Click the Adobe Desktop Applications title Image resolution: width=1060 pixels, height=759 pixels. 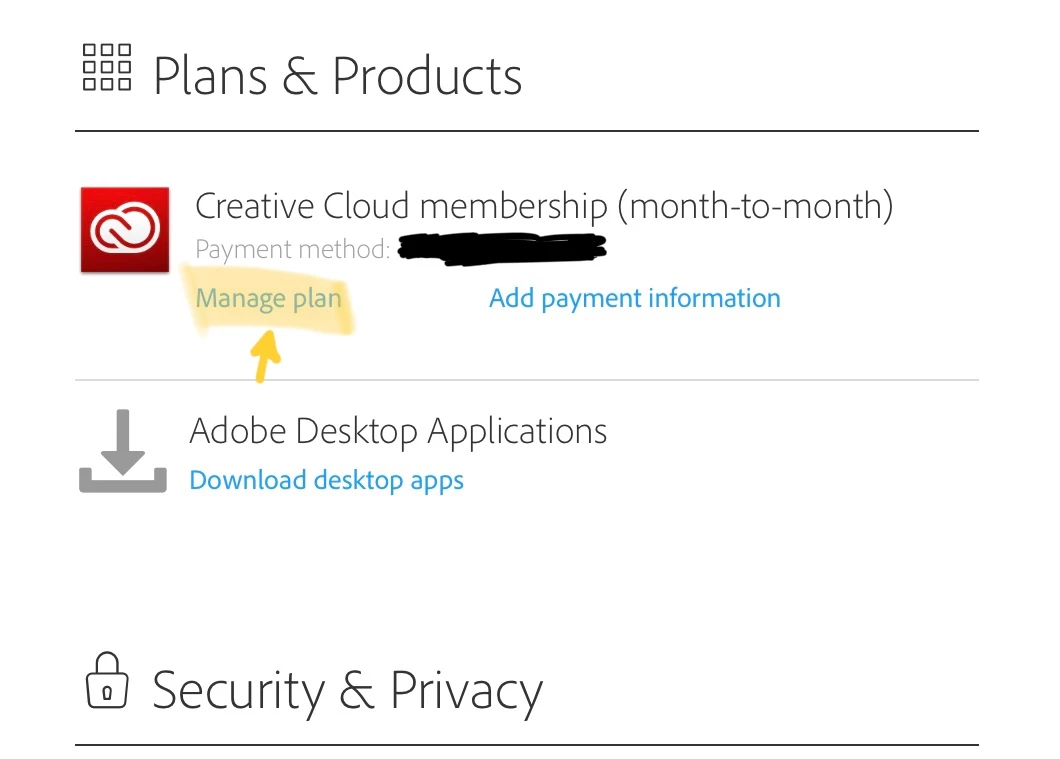[398, 431]
